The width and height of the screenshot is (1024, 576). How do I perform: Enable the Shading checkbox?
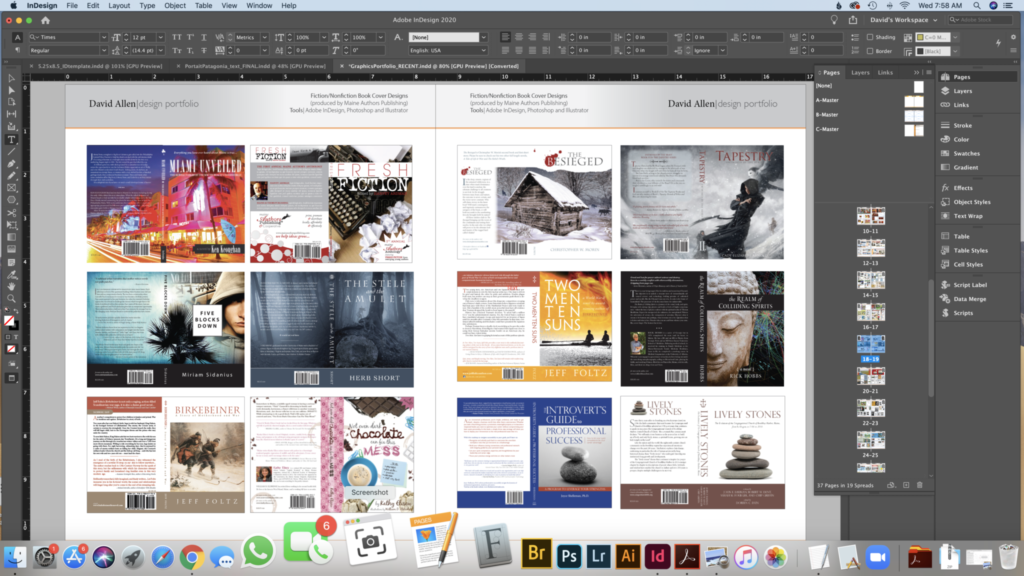(870, 37)
